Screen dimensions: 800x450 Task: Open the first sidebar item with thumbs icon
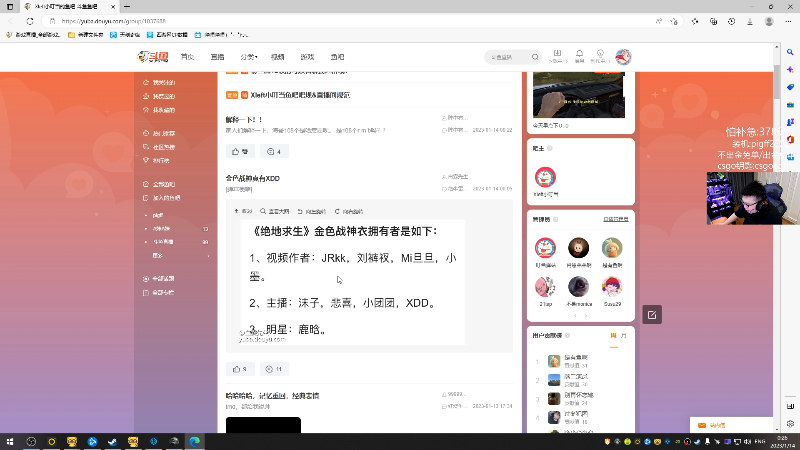pyautogui.click(x=159, y=82)
